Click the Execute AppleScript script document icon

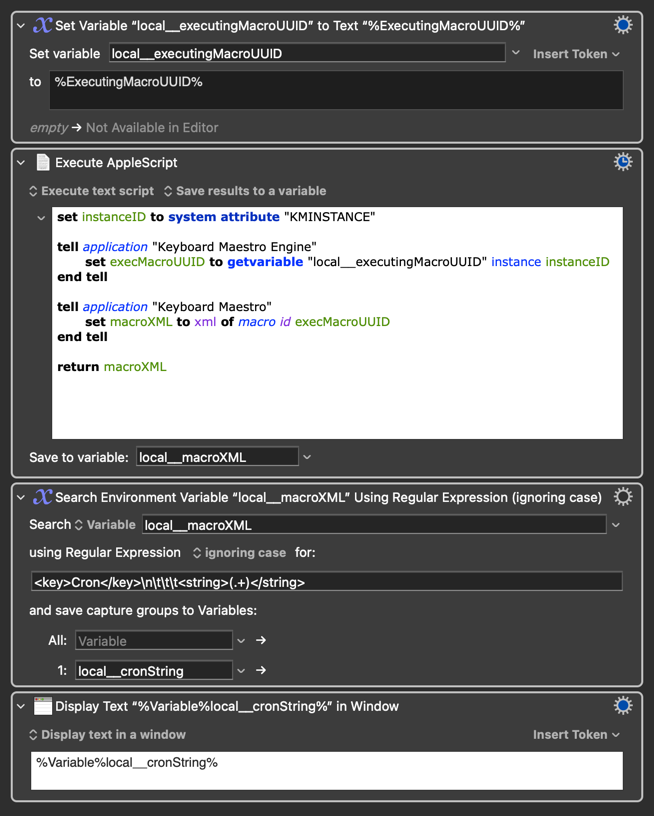43,162
